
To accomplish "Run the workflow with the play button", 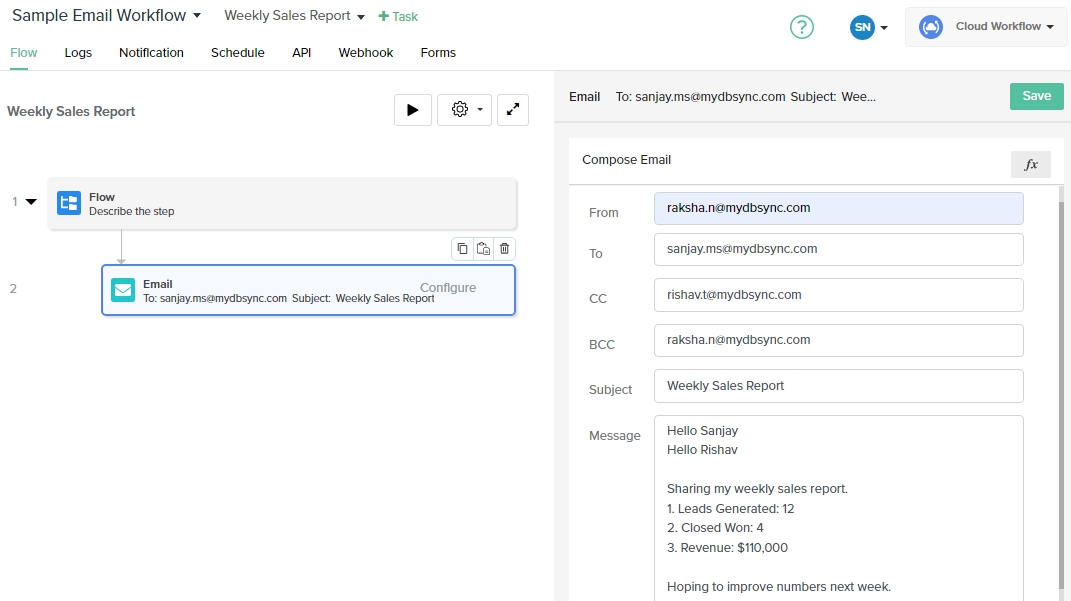I will click(413, 110).
